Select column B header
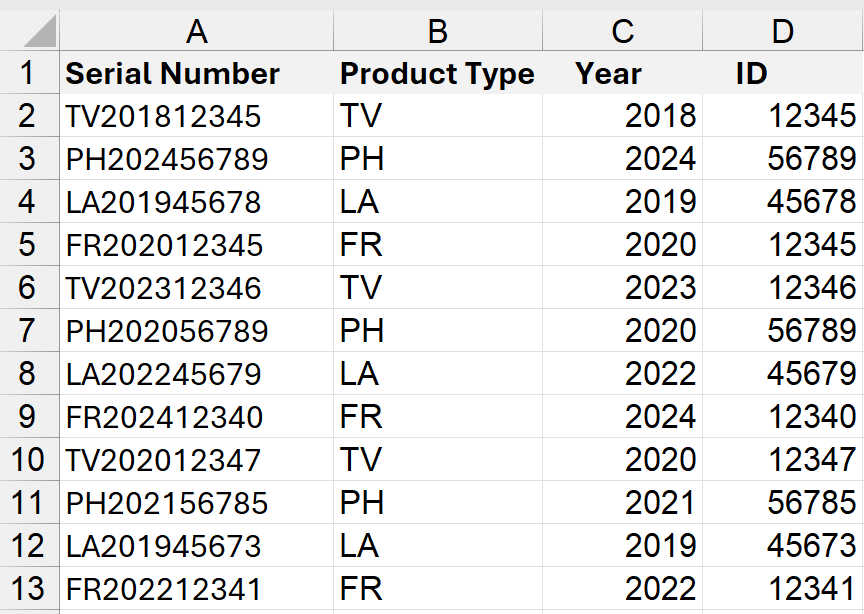Image resolution: width=864 pixels, height=614 pixels. [437, 31]
